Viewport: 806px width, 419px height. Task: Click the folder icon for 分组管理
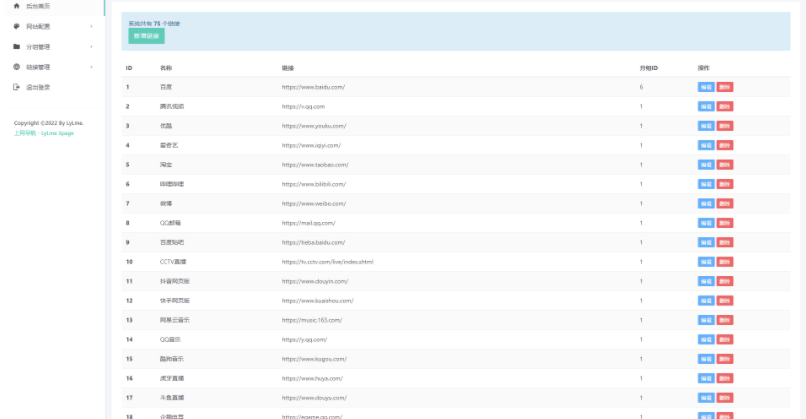point(16,46)
